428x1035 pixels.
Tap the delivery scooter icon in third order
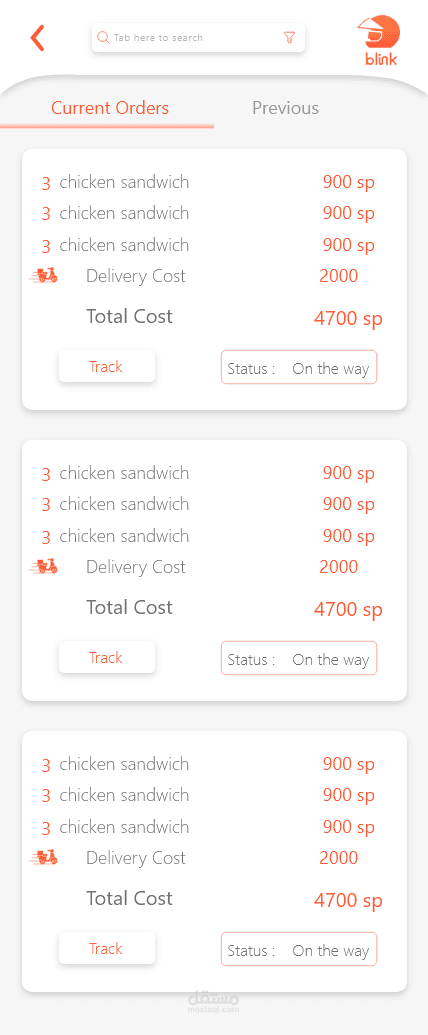coord(44,857)
